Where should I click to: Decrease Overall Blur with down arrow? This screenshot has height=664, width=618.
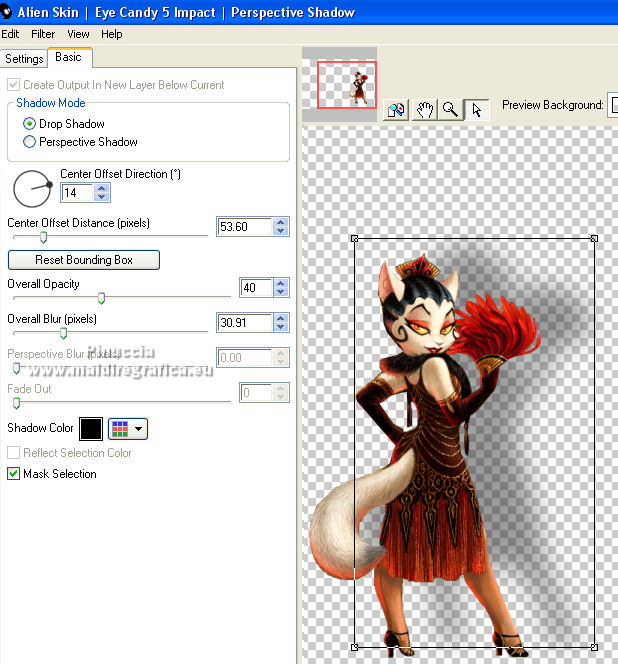point(280,327)
